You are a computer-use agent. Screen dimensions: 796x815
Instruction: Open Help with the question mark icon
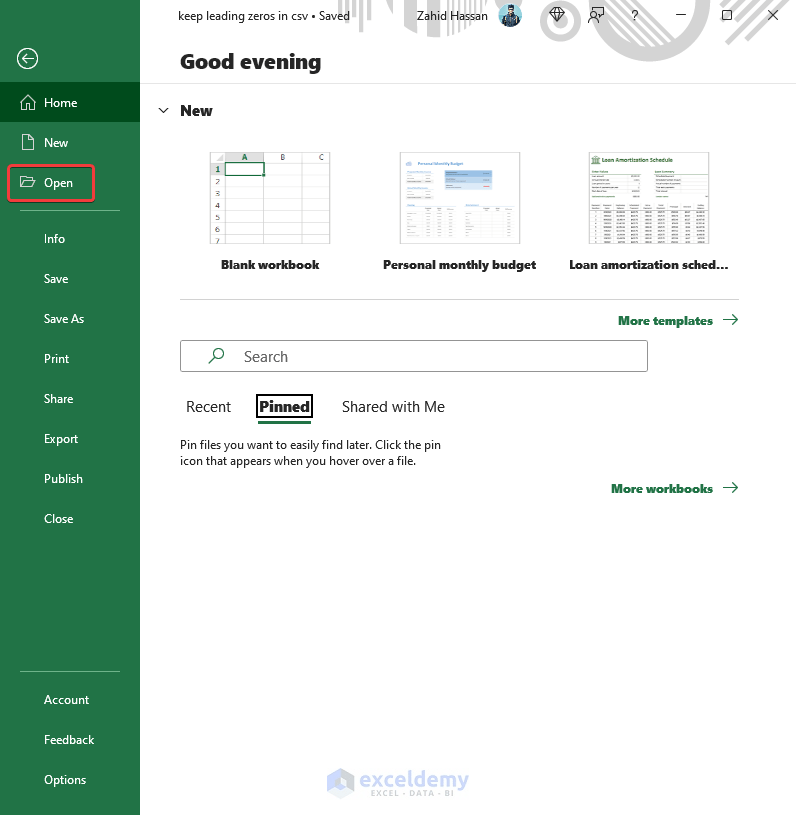634,16
